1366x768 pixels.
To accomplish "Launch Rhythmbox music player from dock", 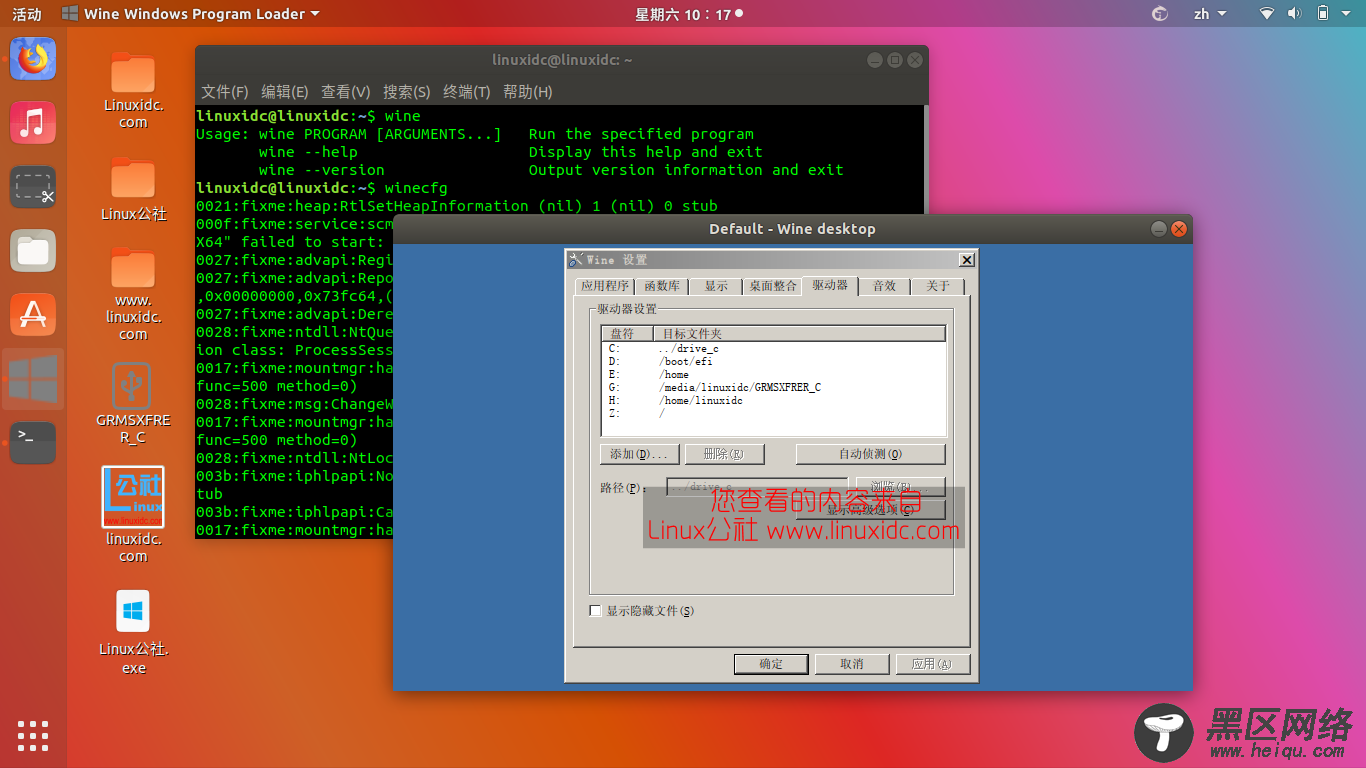I will click(x=33, y=123).
